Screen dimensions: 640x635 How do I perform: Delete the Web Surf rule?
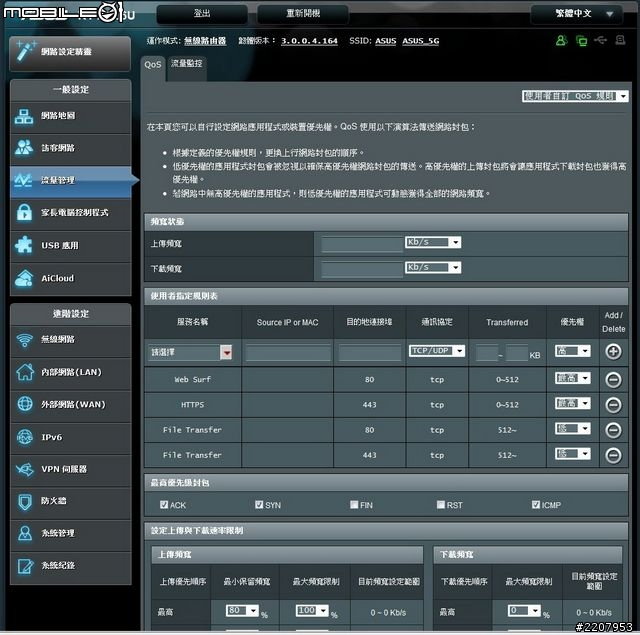(613, 380)
